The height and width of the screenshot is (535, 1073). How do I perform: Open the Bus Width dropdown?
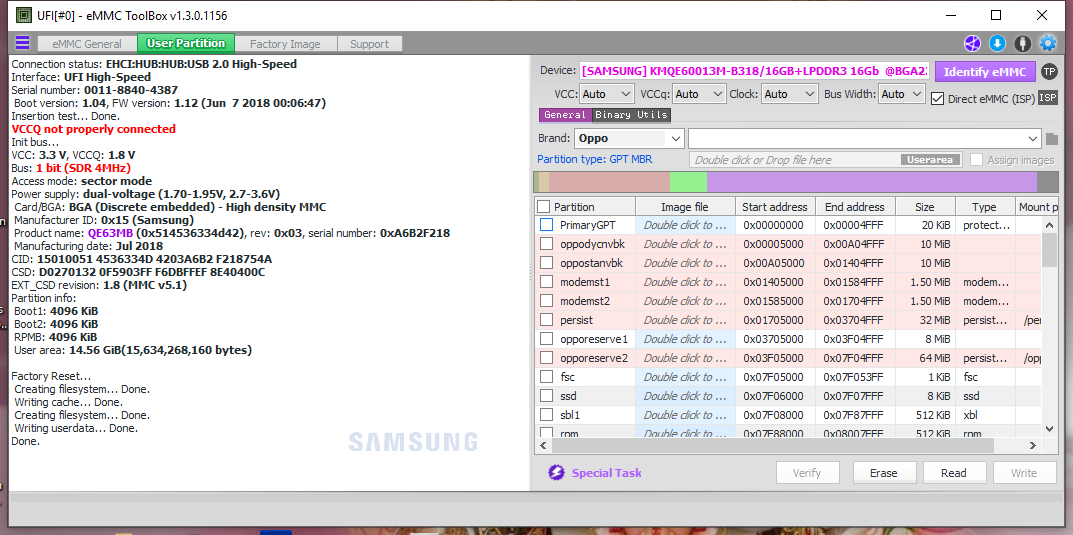[902, 94]
